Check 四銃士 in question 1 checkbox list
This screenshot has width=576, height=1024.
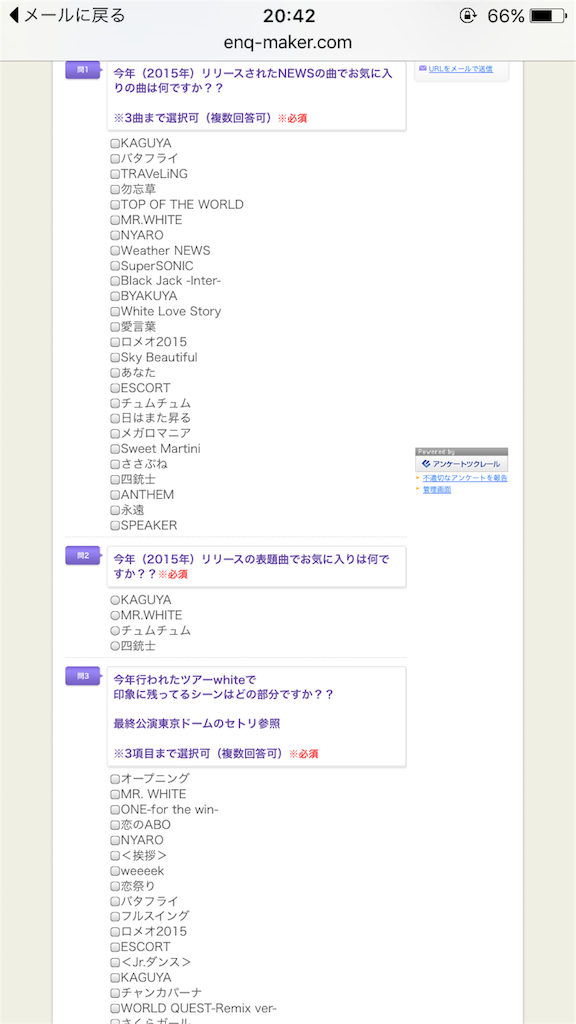[x=115, y=480]
